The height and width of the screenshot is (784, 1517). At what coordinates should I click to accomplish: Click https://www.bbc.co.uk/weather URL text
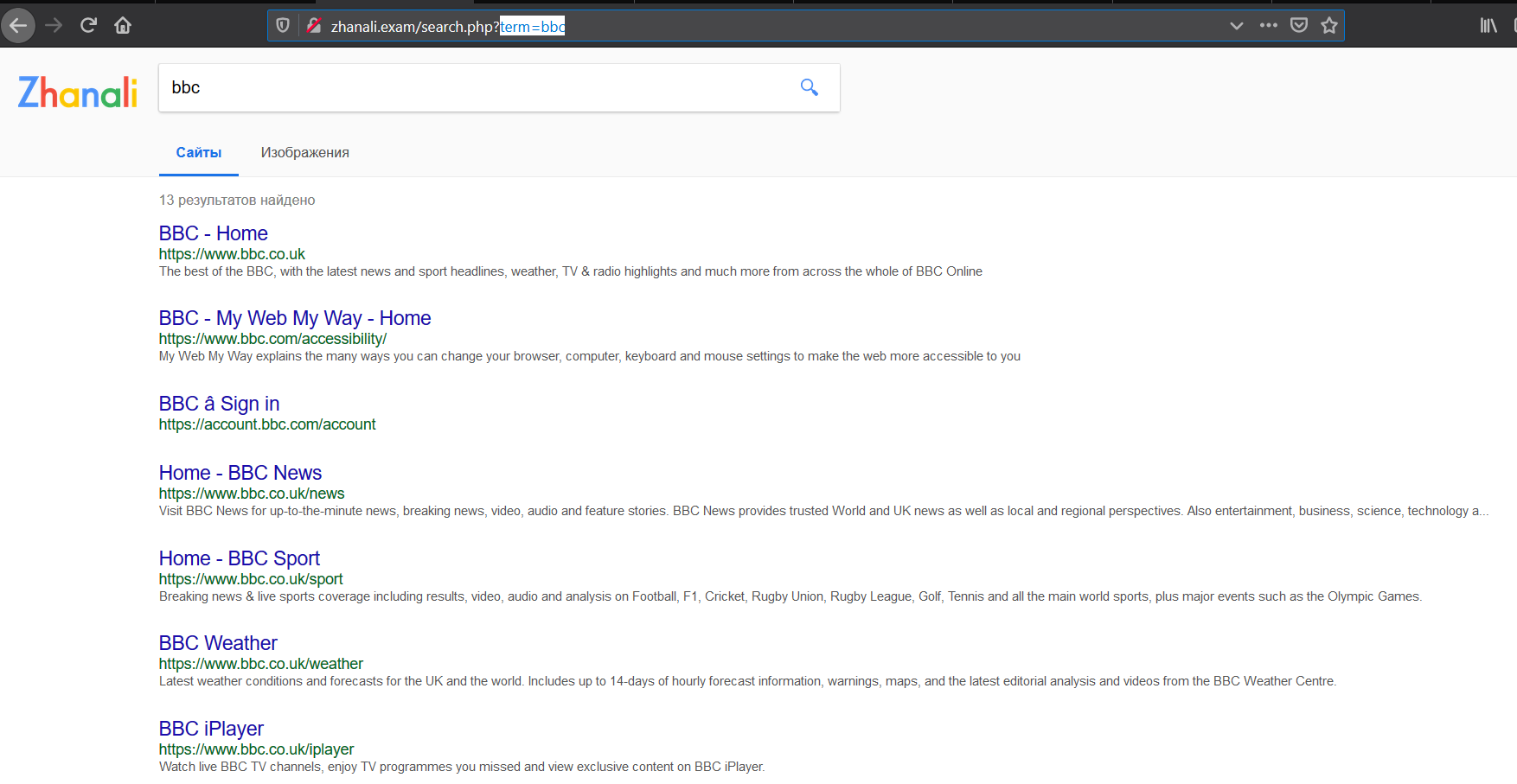coord(261,664)
